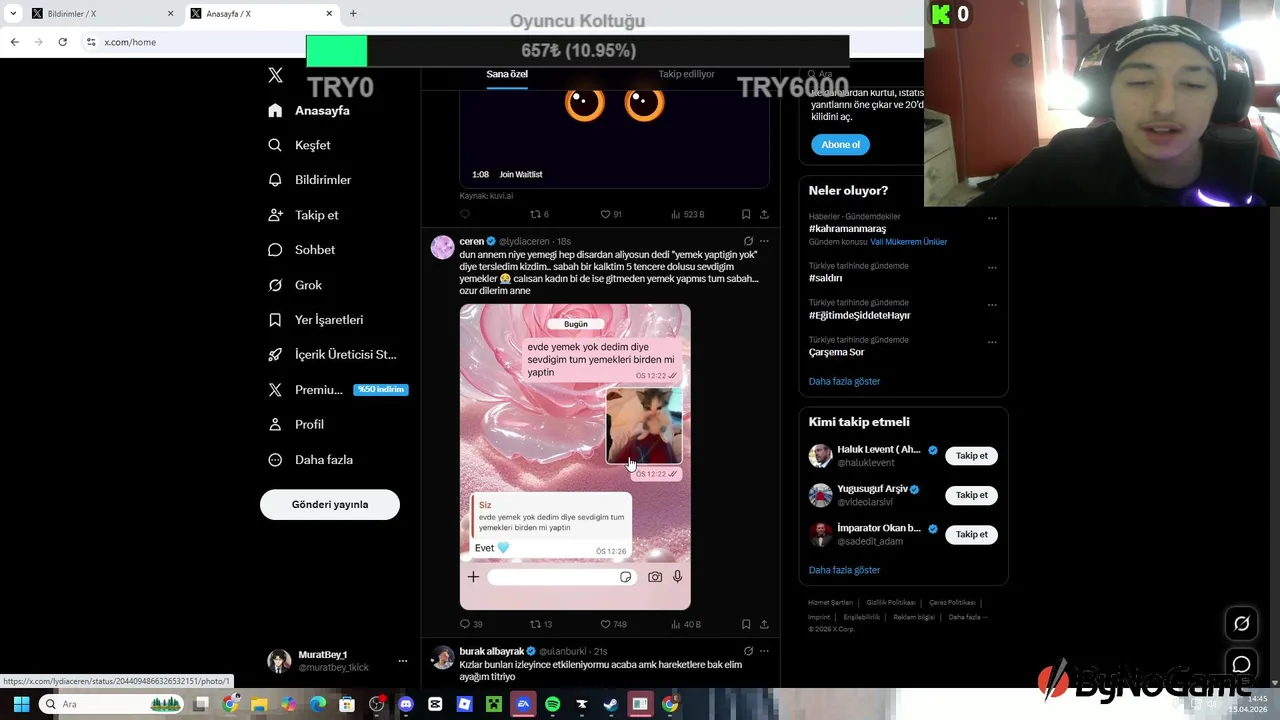Switch to the Takip ediliyor tab
Screen dimensions: 1280x720
coord(686,74)
